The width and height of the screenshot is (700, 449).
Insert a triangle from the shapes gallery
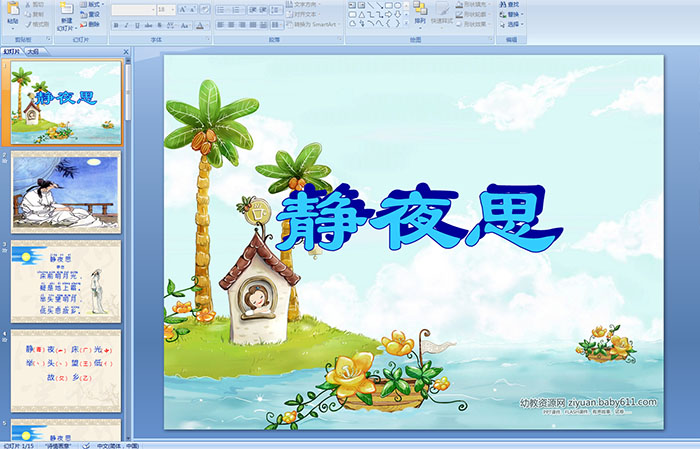pos(362,15)
